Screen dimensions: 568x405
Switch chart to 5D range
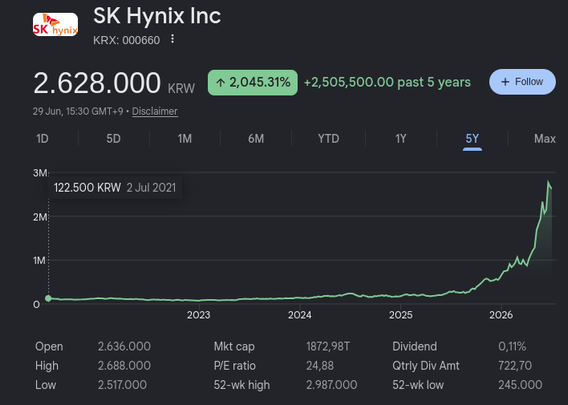[113, 139]
